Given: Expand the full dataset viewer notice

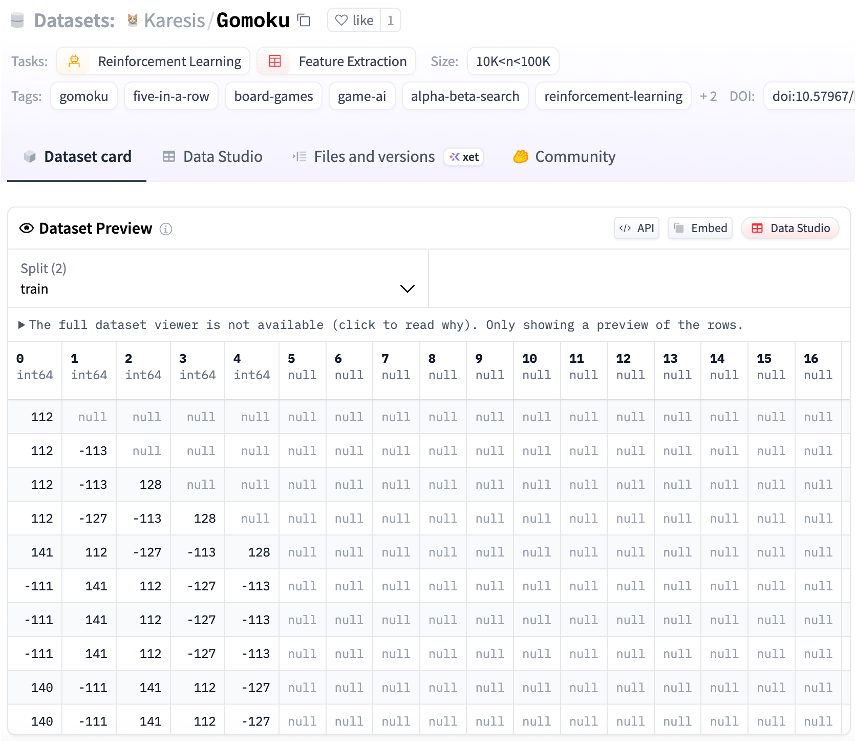Looking at the screenshot, I should pos(22,325).
